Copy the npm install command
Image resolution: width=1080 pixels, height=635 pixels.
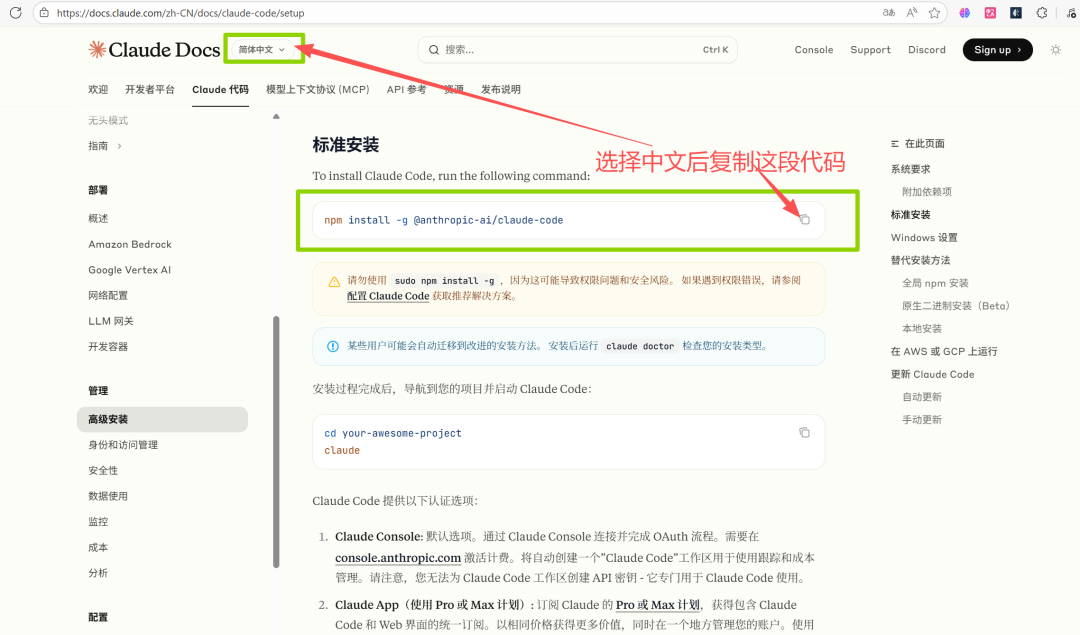804,220
